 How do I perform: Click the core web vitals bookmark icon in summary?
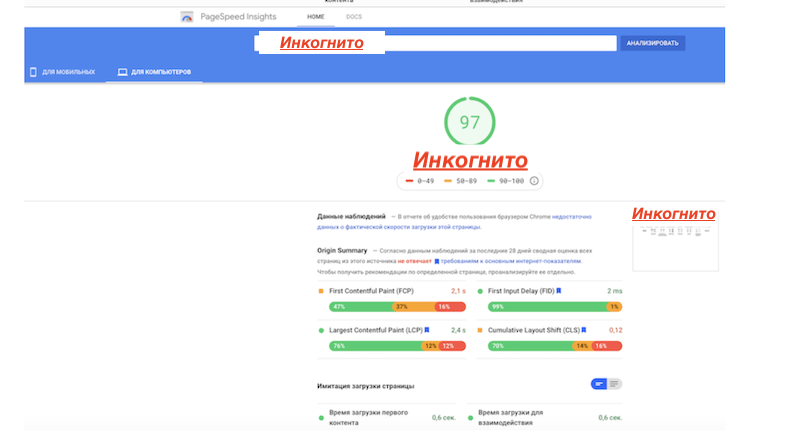[436, 261]
